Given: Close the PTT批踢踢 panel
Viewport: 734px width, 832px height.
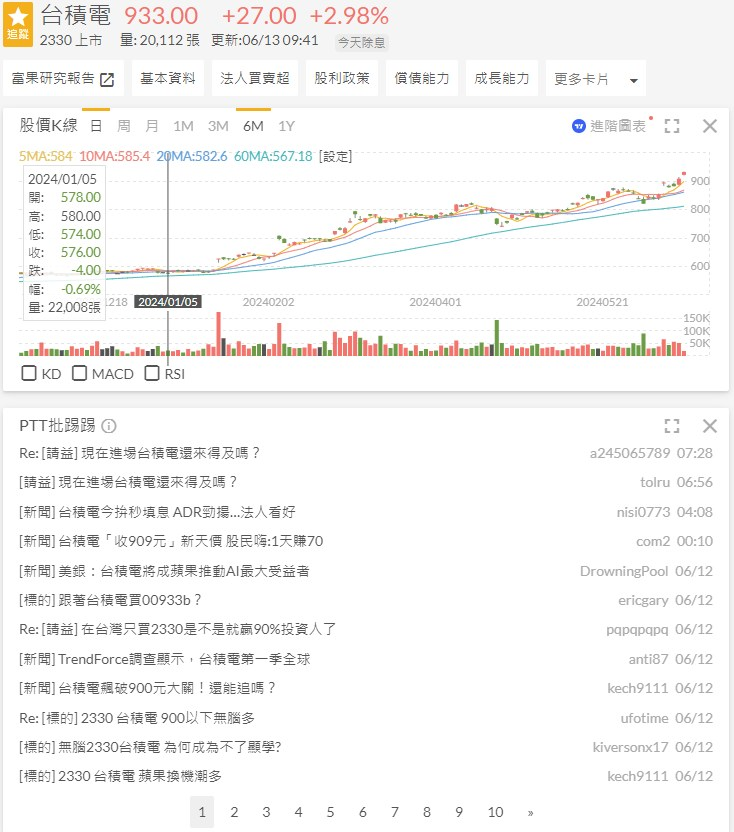Looking at the screenshot, I should [x=710, y=426].
